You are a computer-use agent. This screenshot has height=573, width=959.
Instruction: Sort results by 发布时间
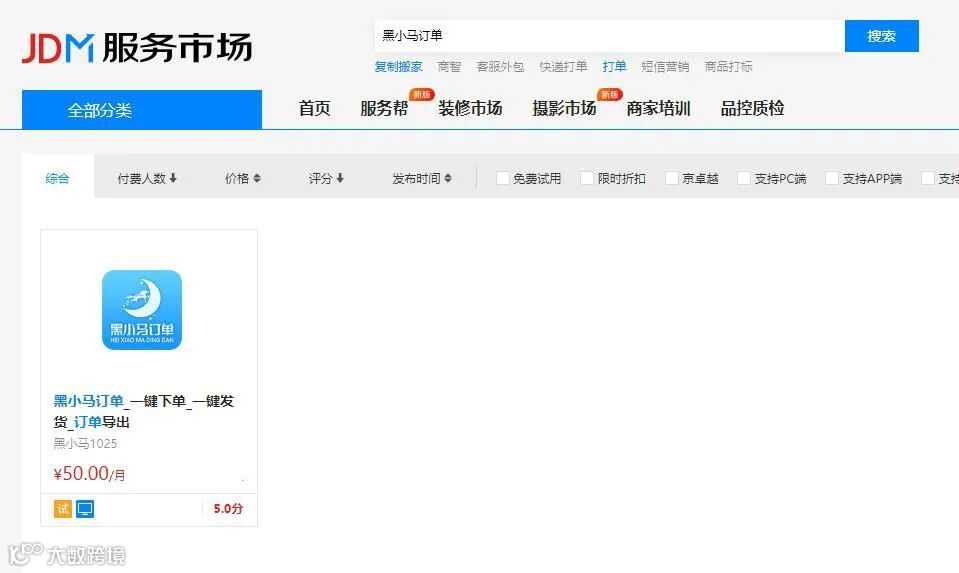click(421, 179)
